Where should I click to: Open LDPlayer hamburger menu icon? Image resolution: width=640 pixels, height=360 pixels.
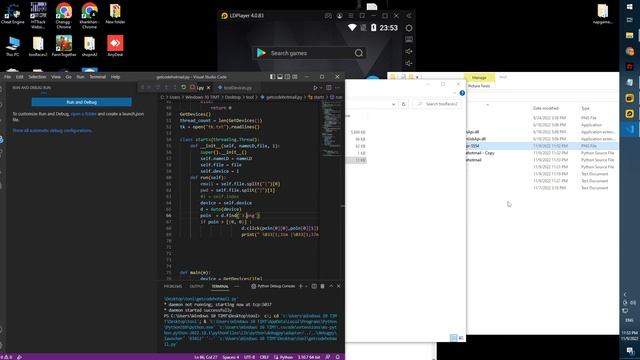tap(351, 16)
